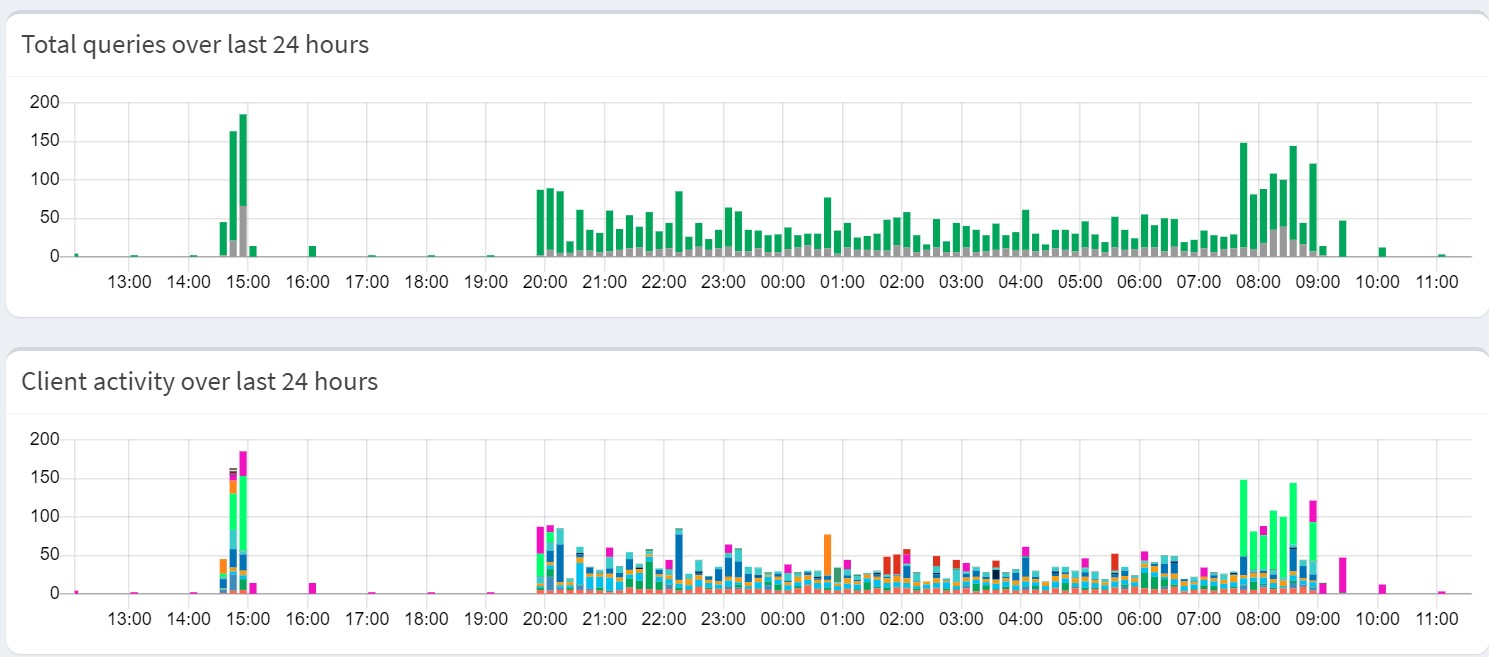
Task: Select 10:00 axis label in Client activity chart
Action: tap(1377, 619)
